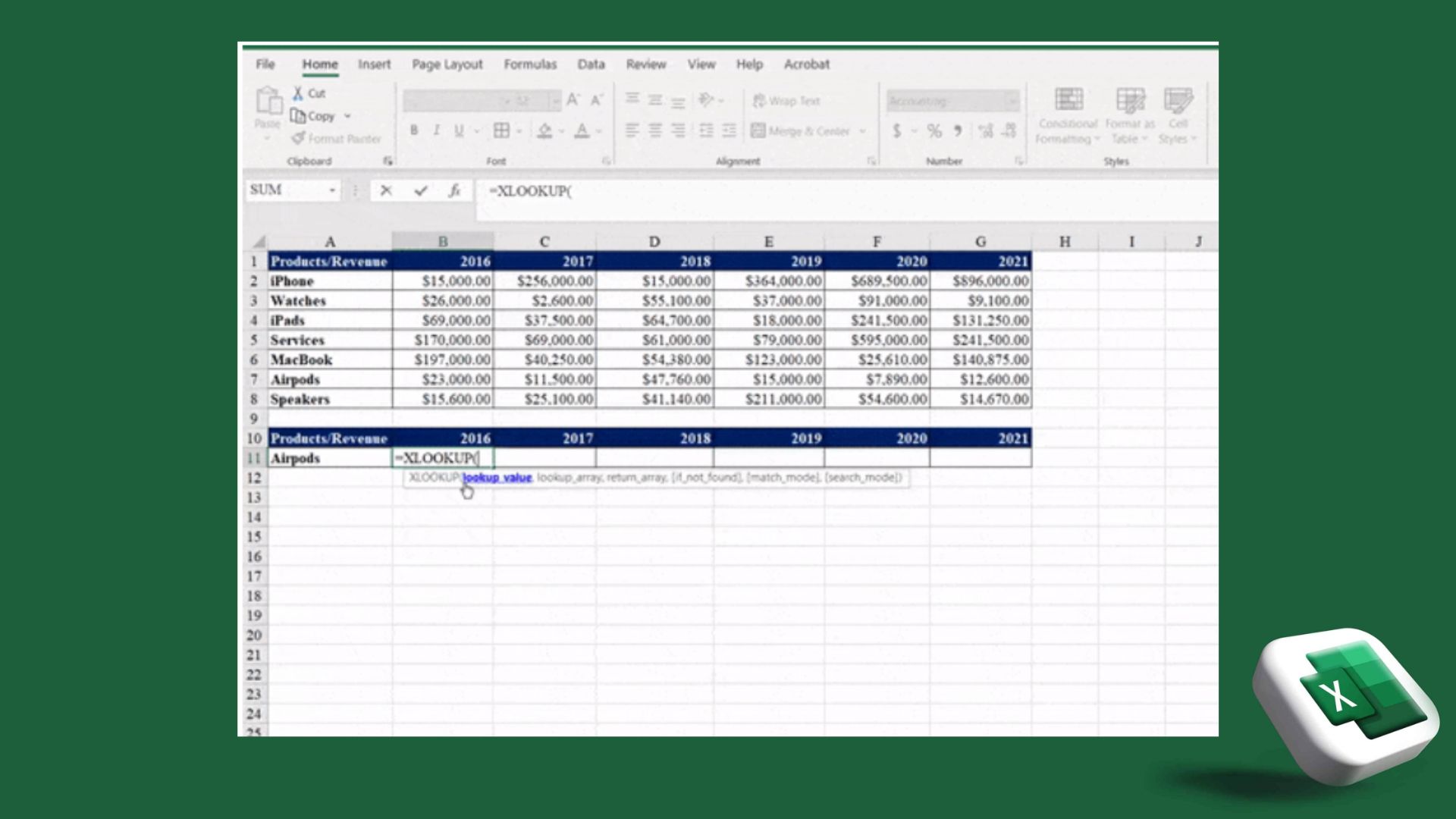Toggle Wrap Text
Viewport: 1456px width, 819px height.
click(786, 100)
